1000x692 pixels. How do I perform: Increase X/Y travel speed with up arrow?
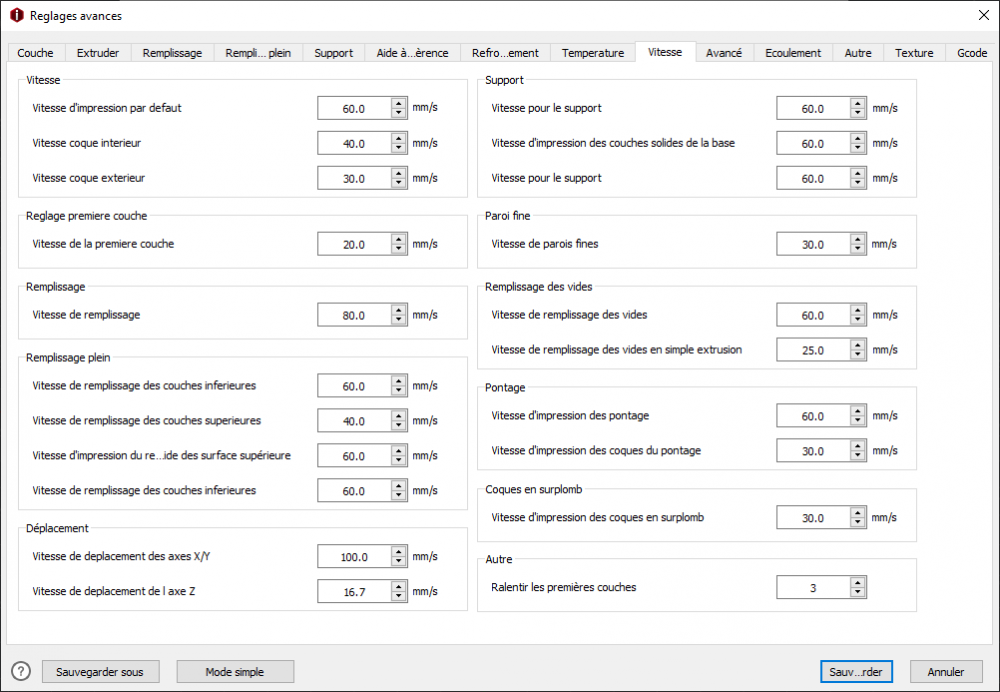(399, 552)
